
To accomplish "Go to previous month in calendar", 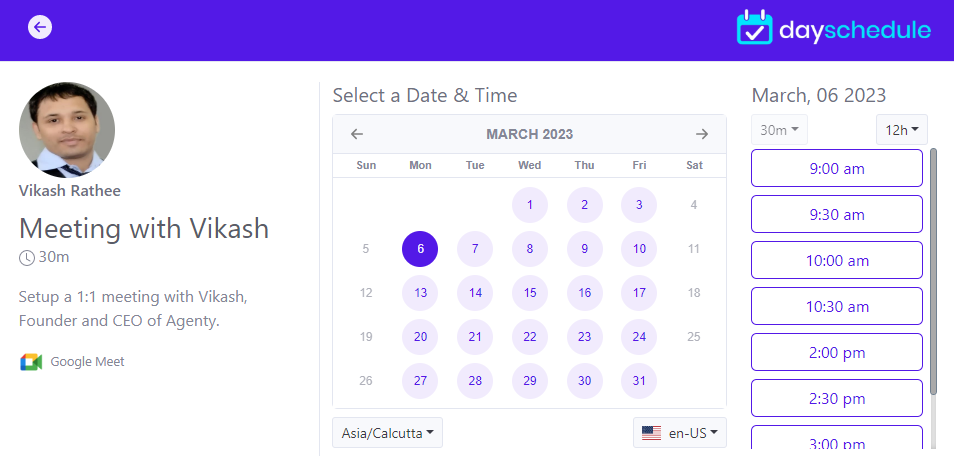I will (x=357, y=134).
